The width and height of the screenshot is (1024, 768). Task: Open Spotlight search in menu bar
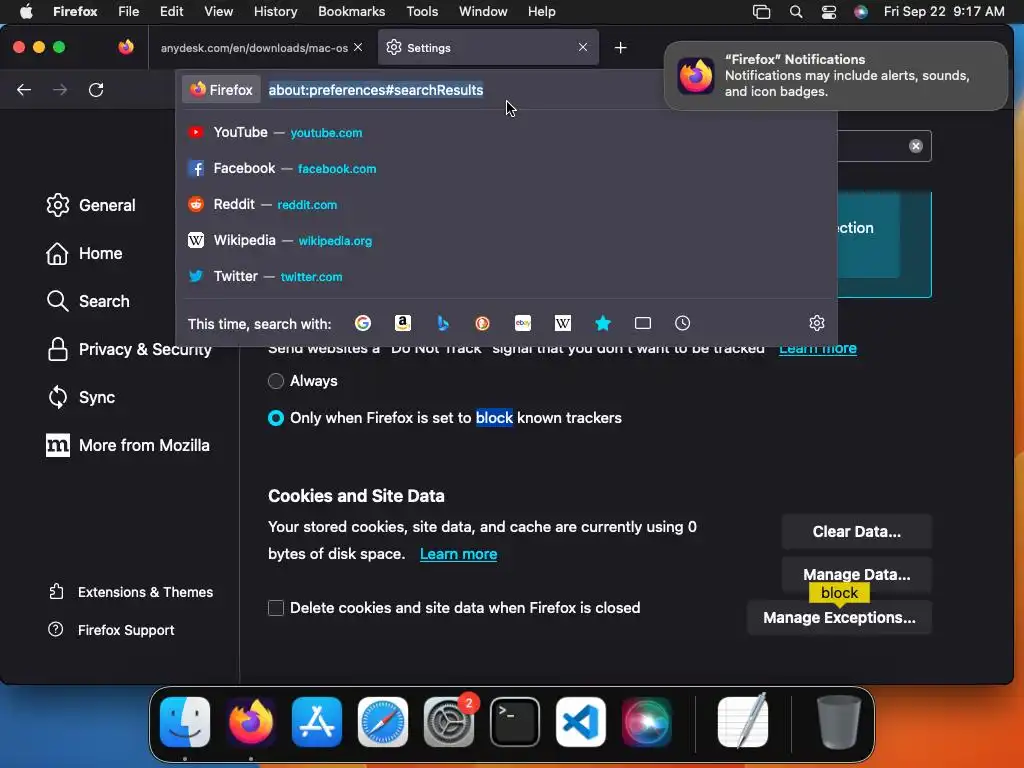tap(795, 12)
